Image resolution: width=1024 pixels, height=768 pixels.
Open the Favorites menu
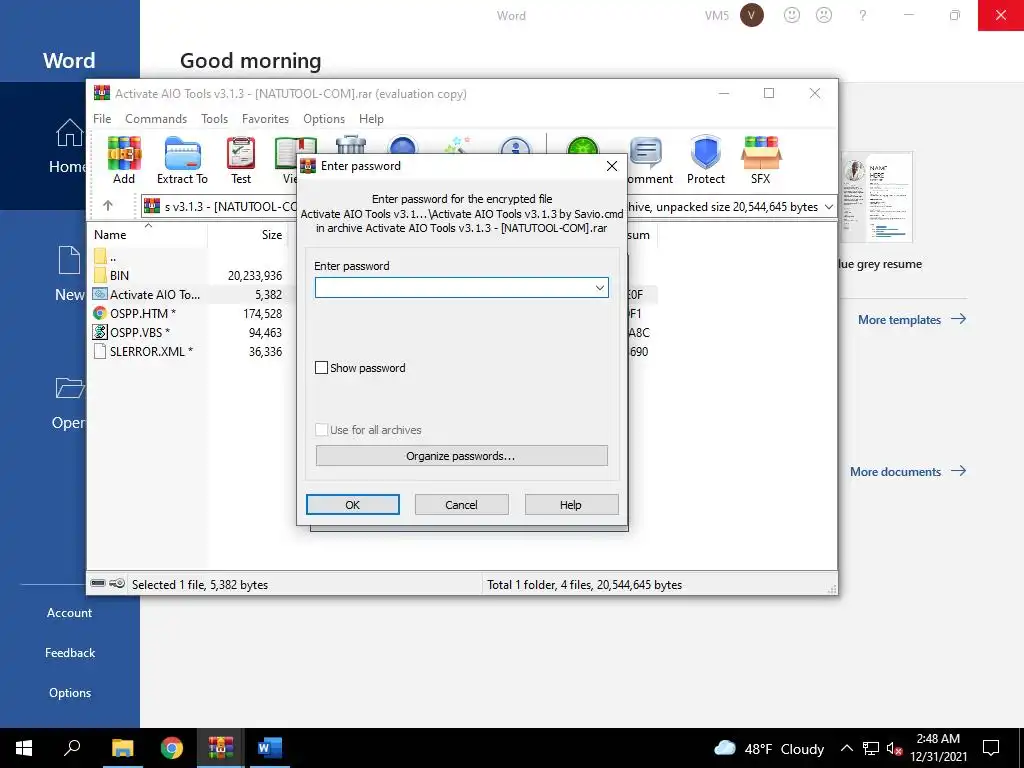(265, 119)
